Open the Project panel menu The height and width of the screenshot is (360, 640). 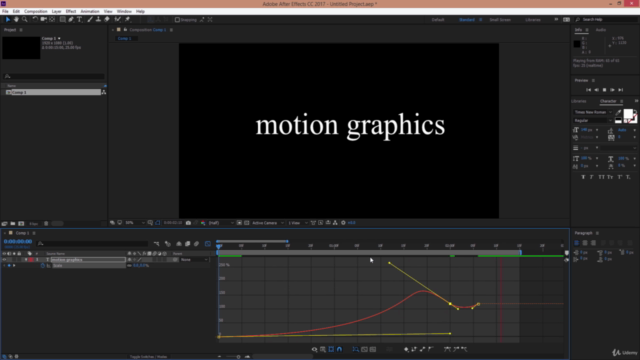pyautogui.click(x=21, y=30)
